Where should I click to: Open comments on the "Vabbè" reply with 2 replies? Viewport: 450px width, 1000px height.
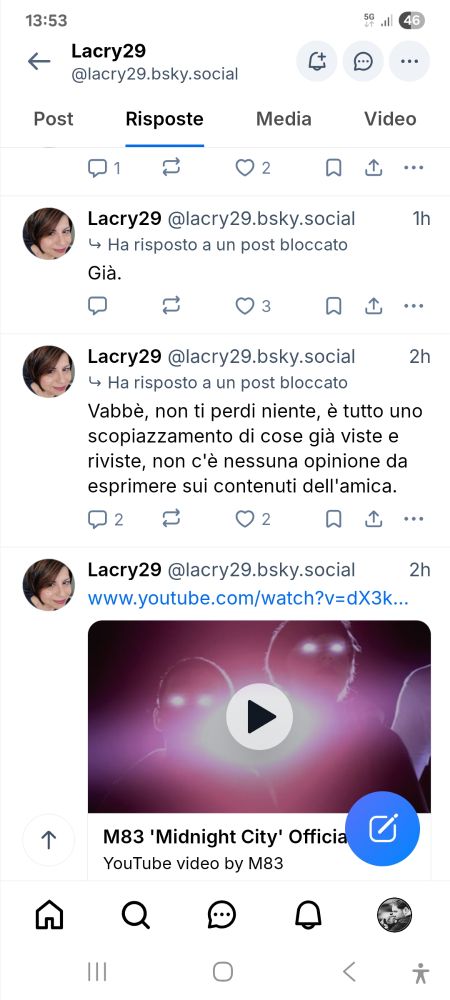[x=105, y=519]
